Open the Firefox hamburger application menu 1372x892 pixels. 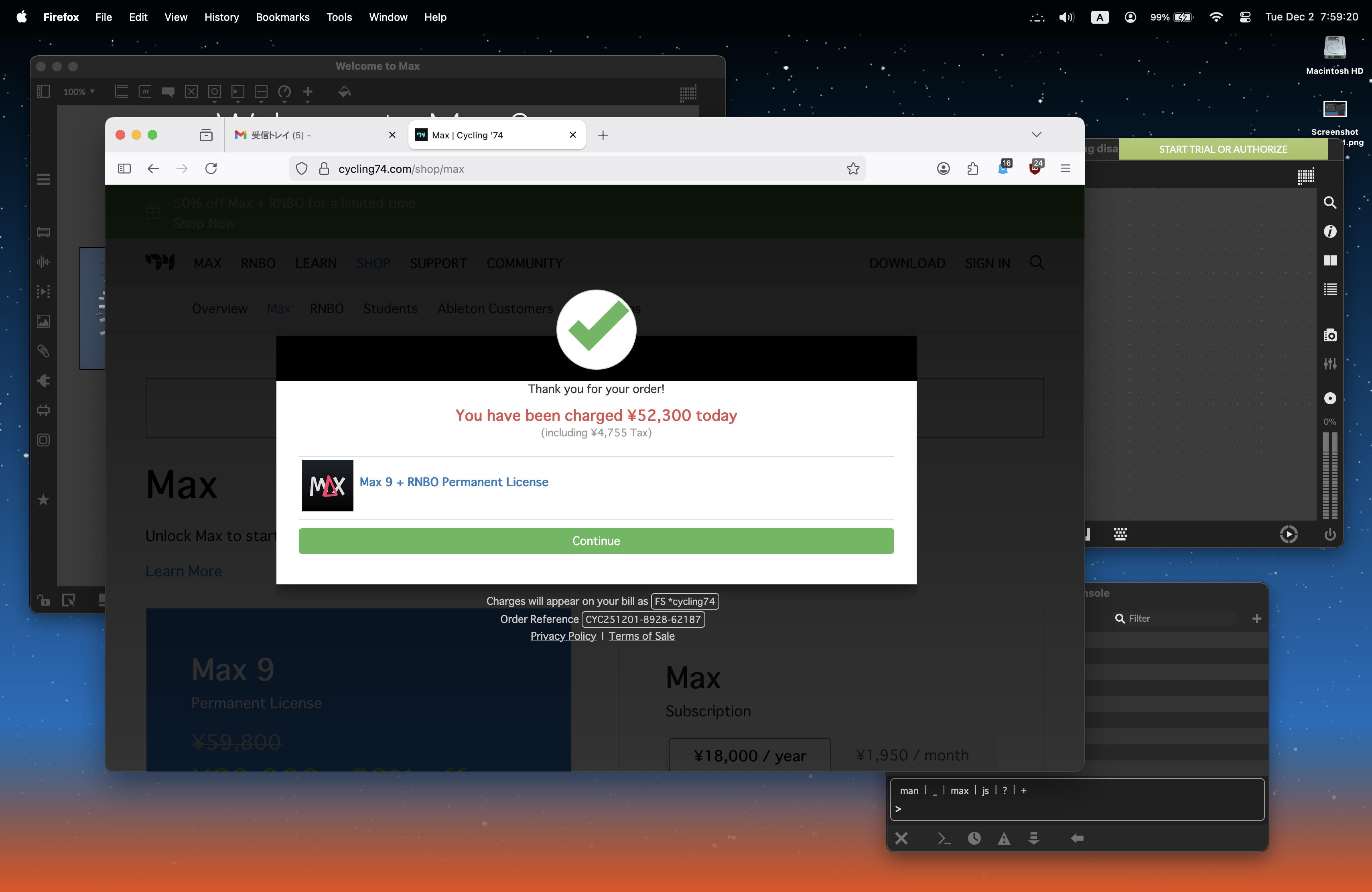(1065, 168)
